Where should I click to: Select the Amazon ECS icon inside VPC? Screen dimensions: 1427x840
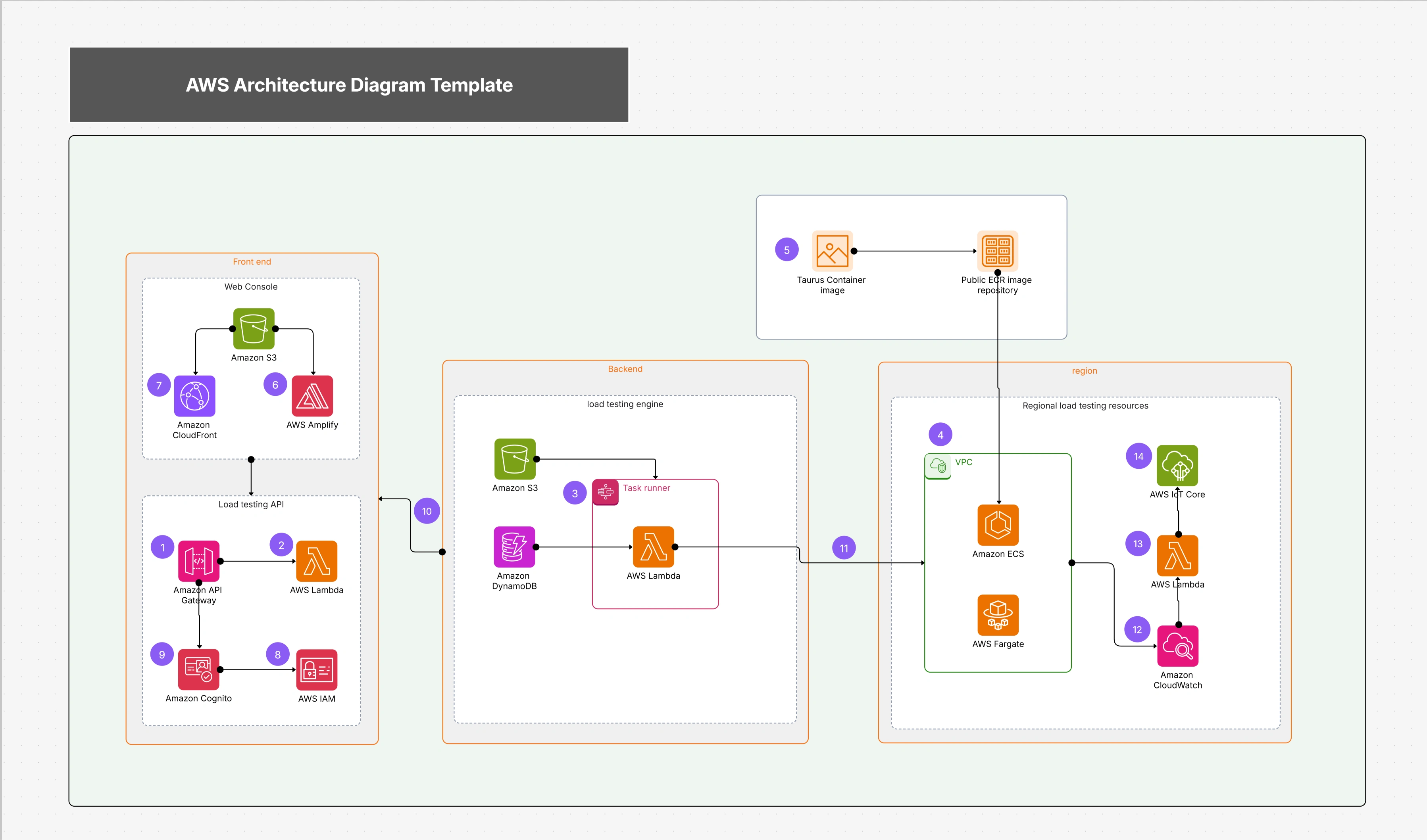point(998,525)
